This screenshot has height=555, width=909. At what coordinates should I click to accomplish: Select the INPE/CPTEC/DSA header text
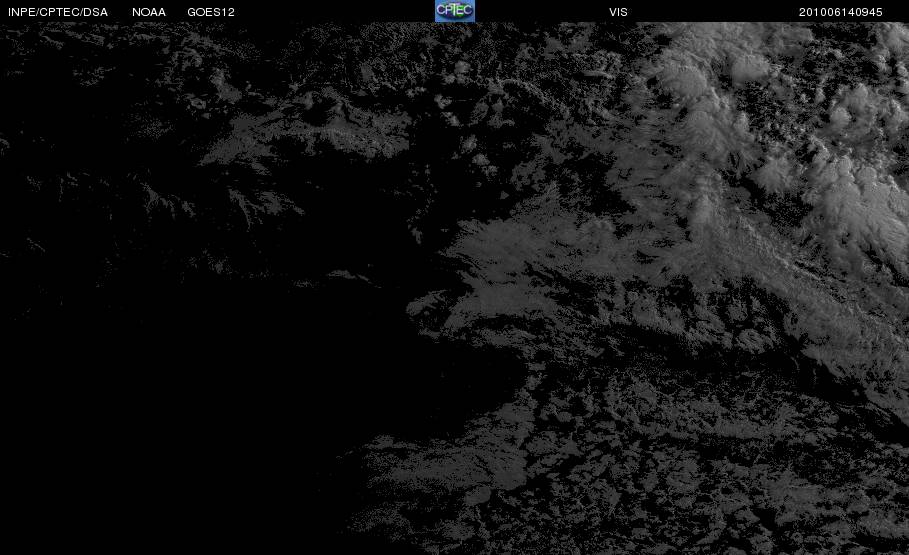(x=58, y=12)
